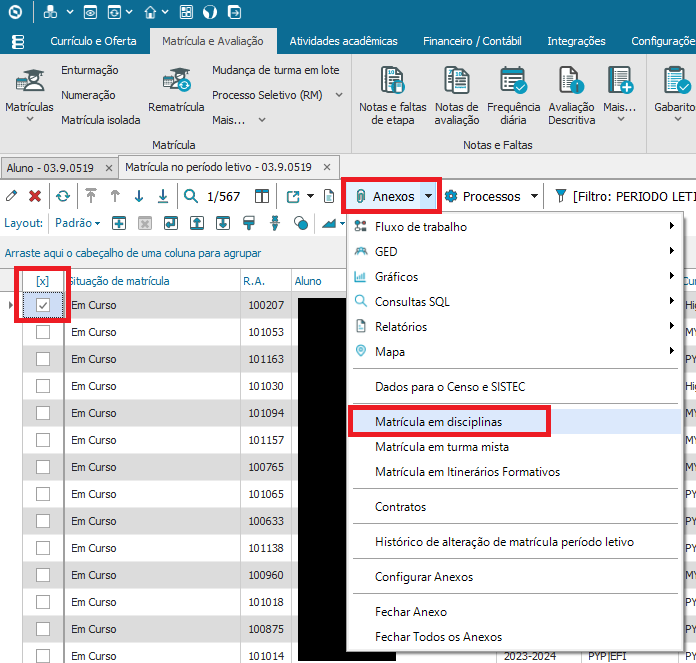Screen dimensions: 696x663
Task: Click the export icon in toolbar
Action: (x=293, y=196)
